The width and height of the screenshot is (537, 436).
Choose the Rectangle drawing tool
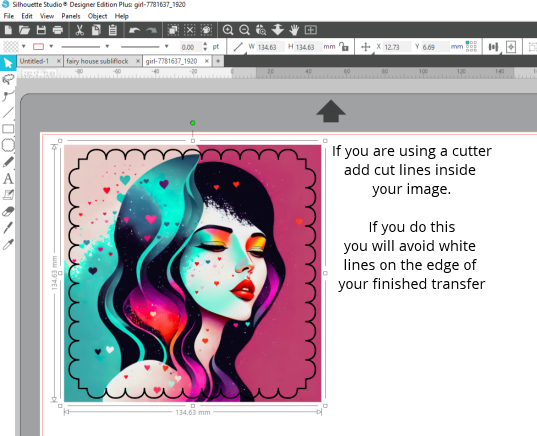tap(8, 129)
